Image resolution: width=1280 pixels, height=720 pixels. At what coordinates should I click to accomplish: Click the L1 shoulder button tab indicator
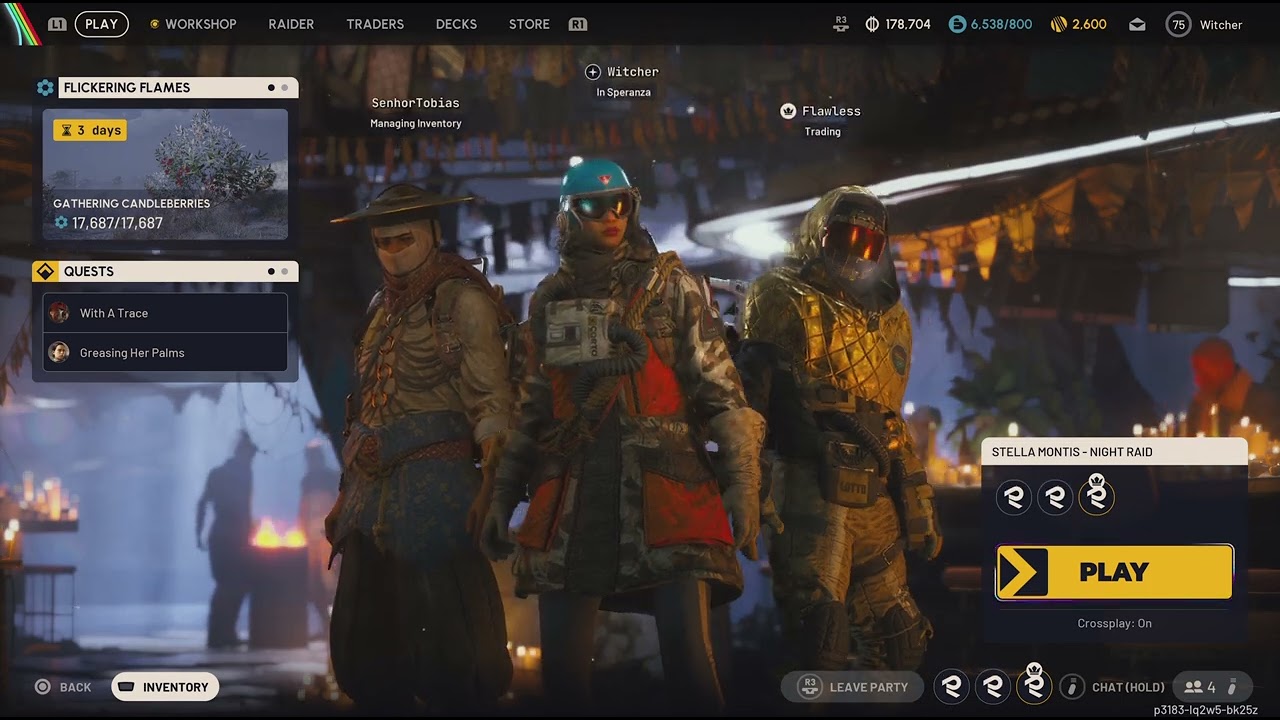click(57, 24)
